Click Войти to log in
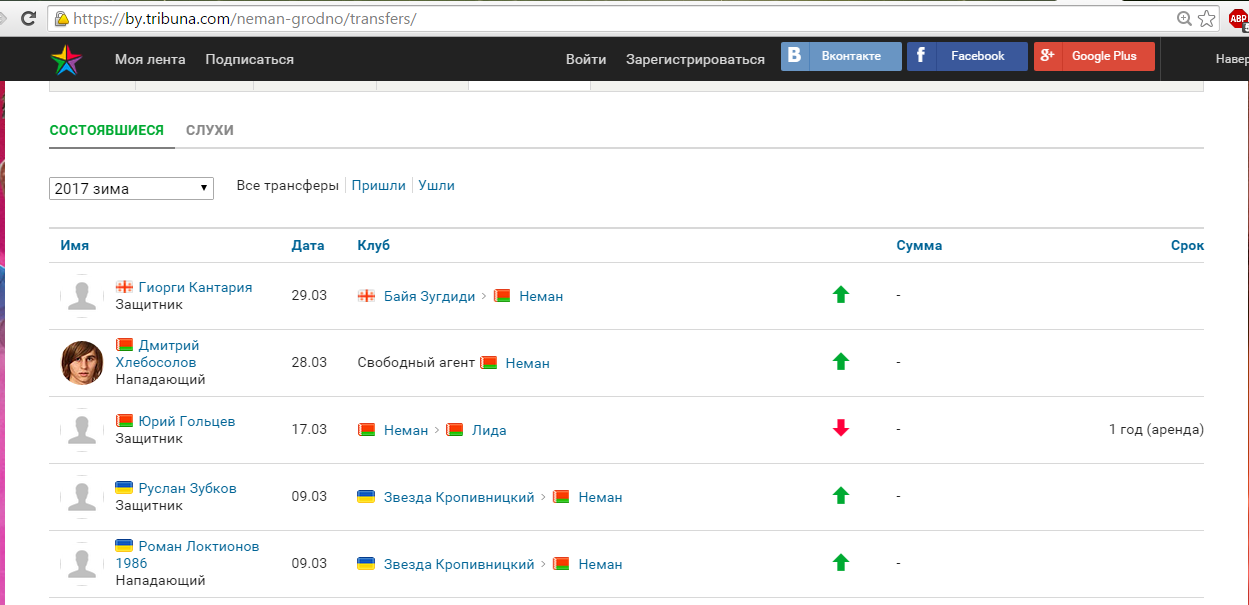Screen dimensions: 1249x605 click(x=586, y=59)
